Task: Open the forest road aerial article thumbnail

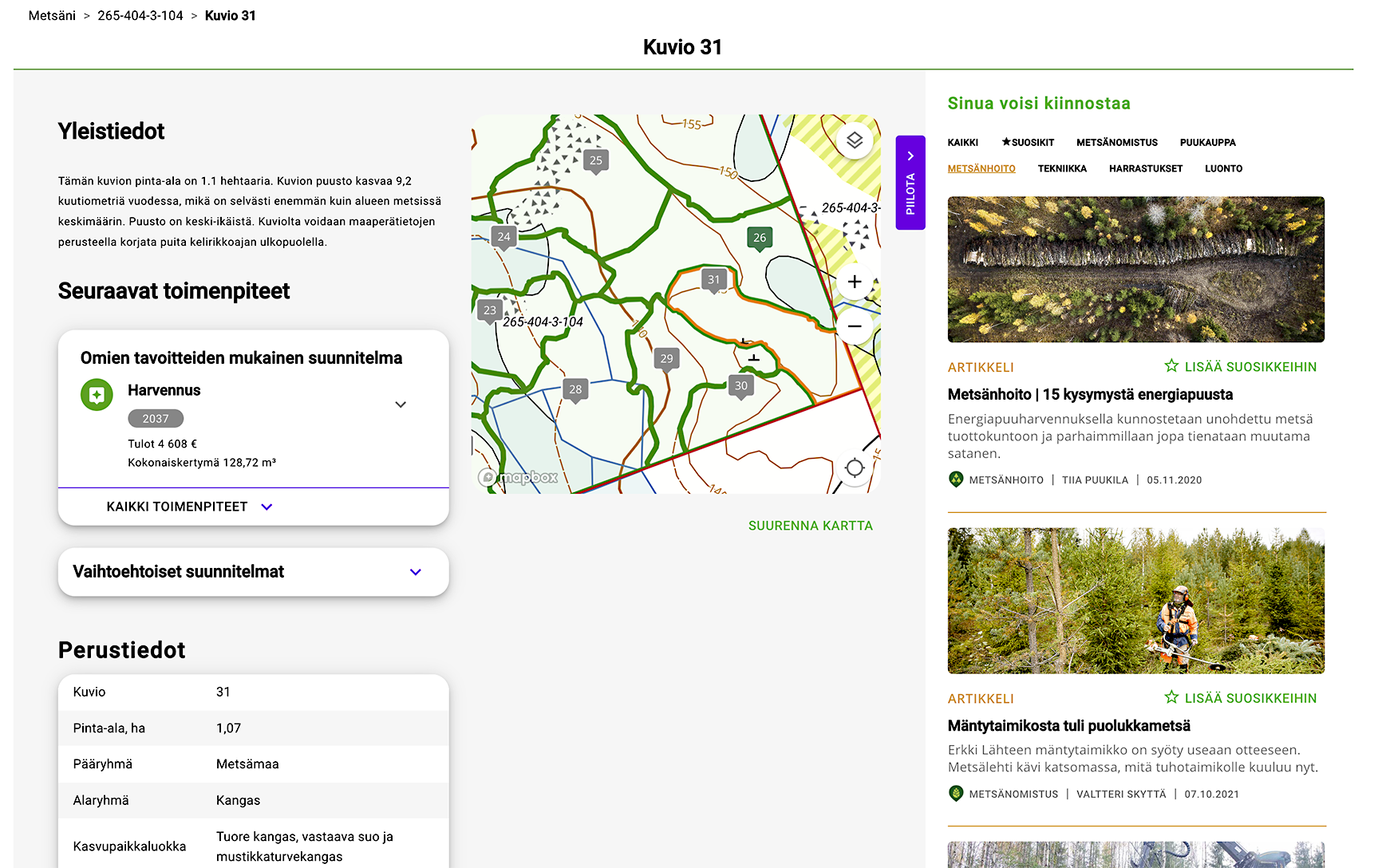Action: pos(1135,270)
